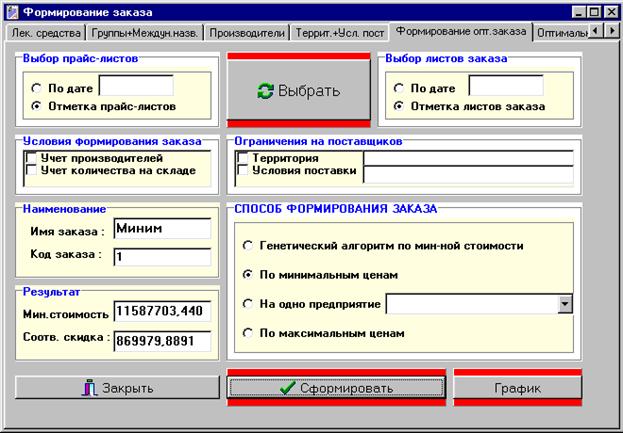Click the application icon in the title bar
This screenshot has width=623, height=433.
coord(12,12)
